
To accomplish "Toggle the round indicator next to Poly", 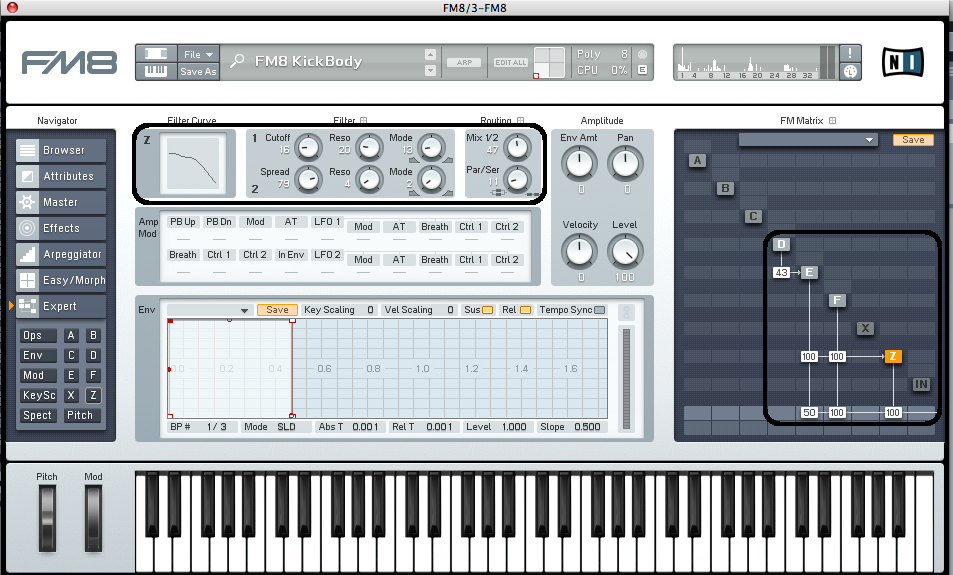I will click(642, 54).
